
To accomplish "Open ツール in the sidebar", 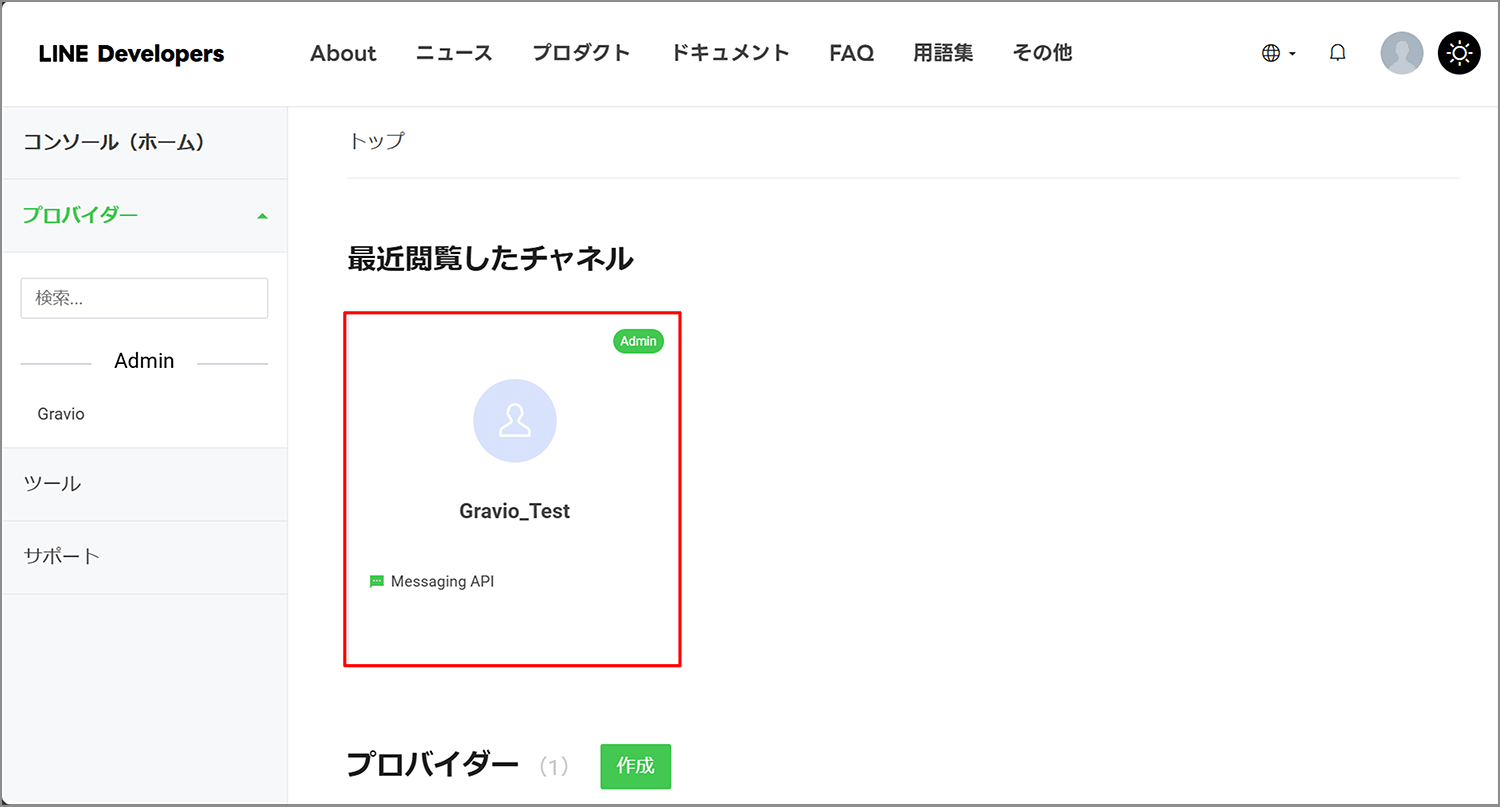I will tap(144, 484).
